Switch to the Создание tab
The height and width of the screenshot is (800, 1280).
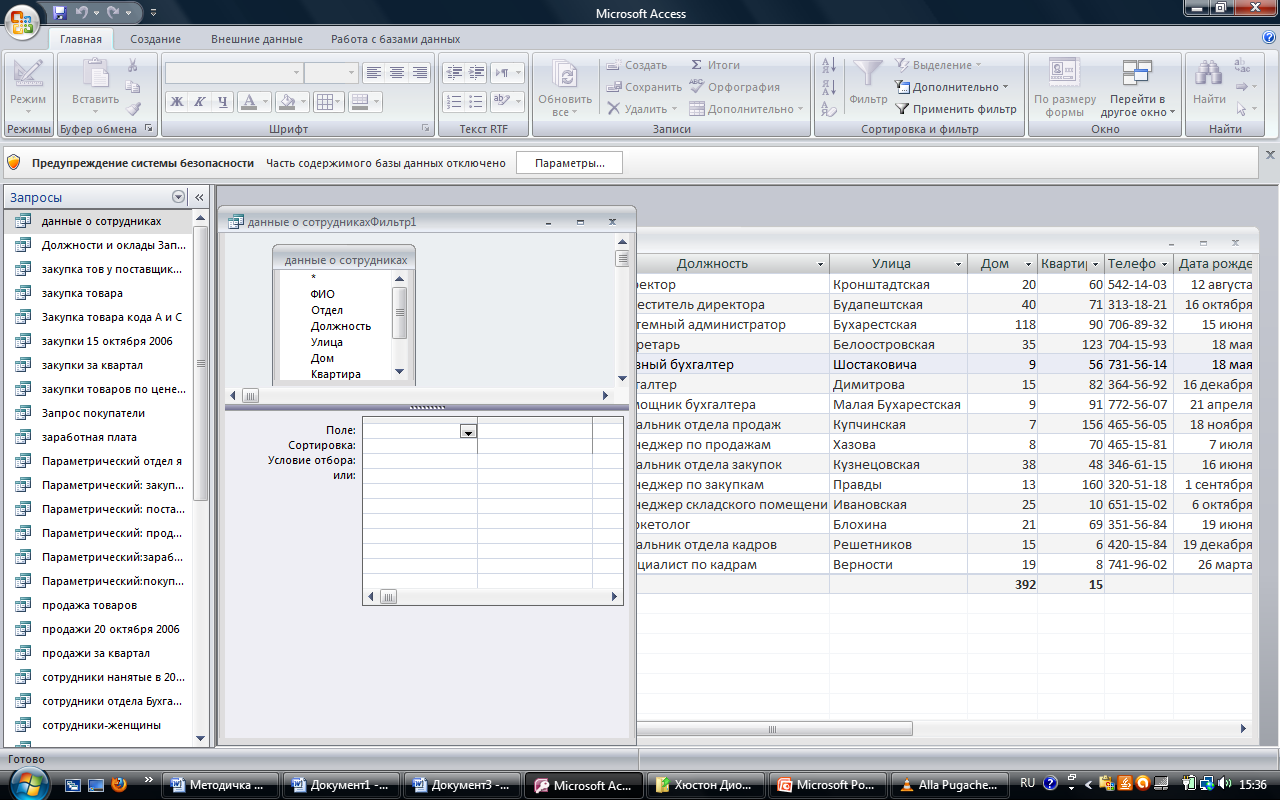click(155, 39)
